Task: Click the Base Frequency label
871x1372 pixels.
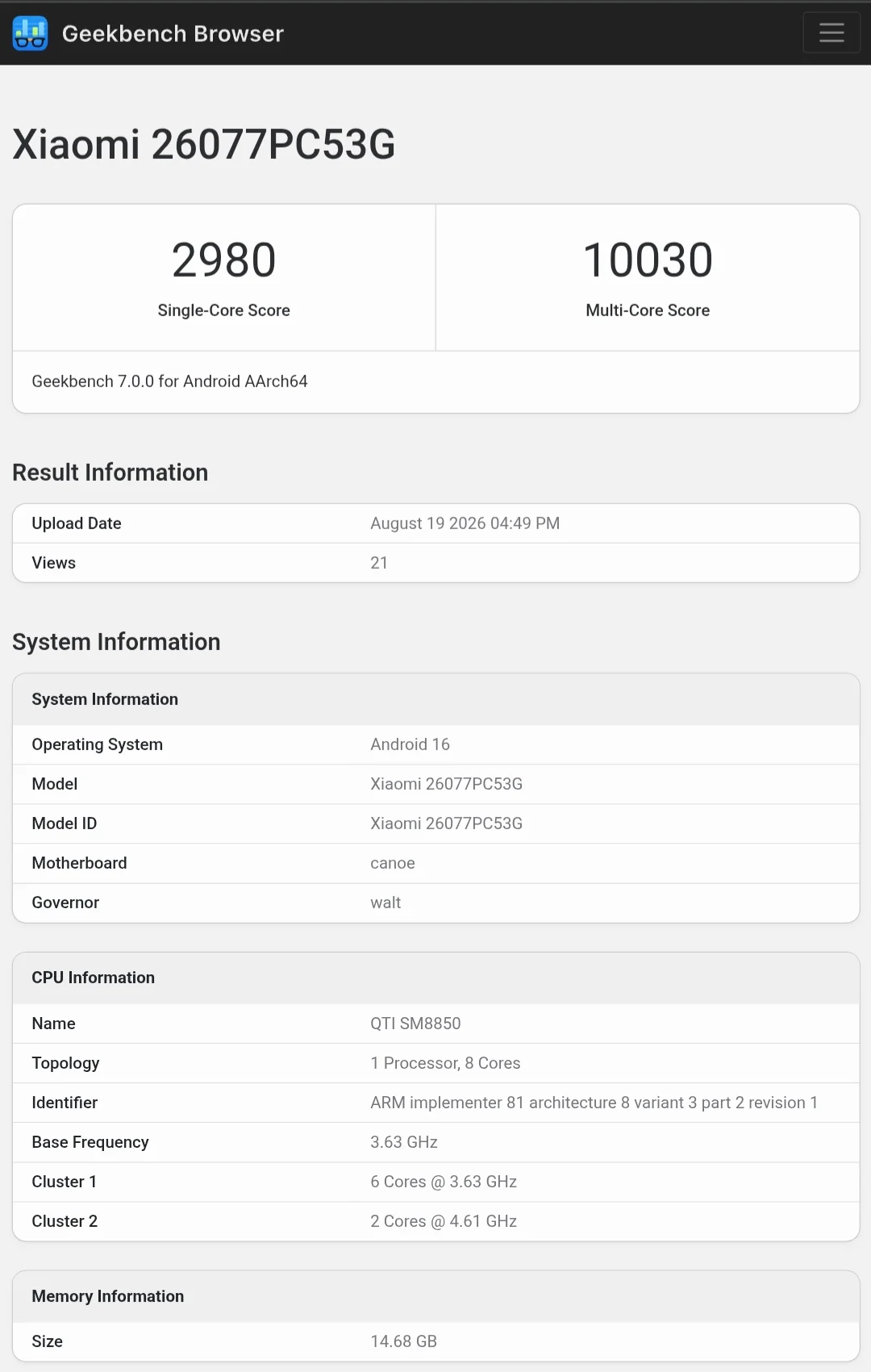Action: click(x=90, y=1142)
